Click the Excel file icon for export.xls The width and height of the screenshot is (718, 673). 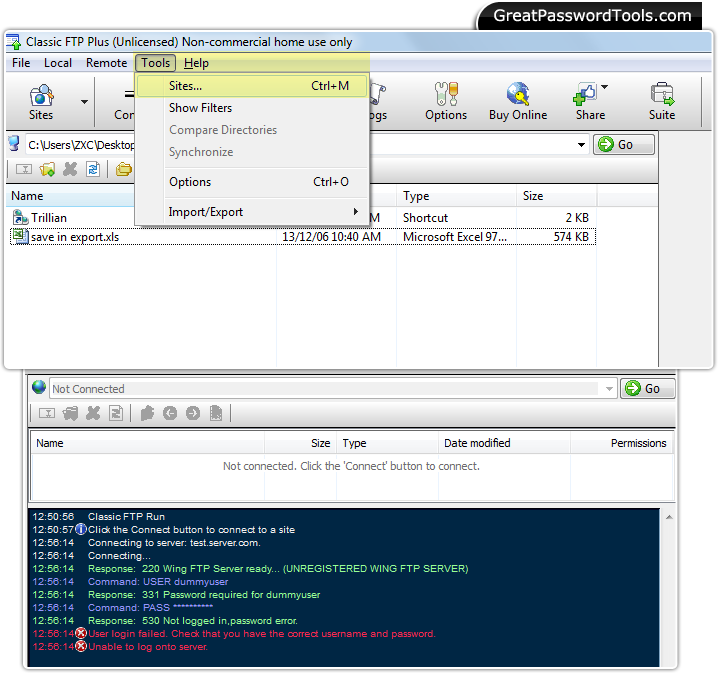point(19,237)
